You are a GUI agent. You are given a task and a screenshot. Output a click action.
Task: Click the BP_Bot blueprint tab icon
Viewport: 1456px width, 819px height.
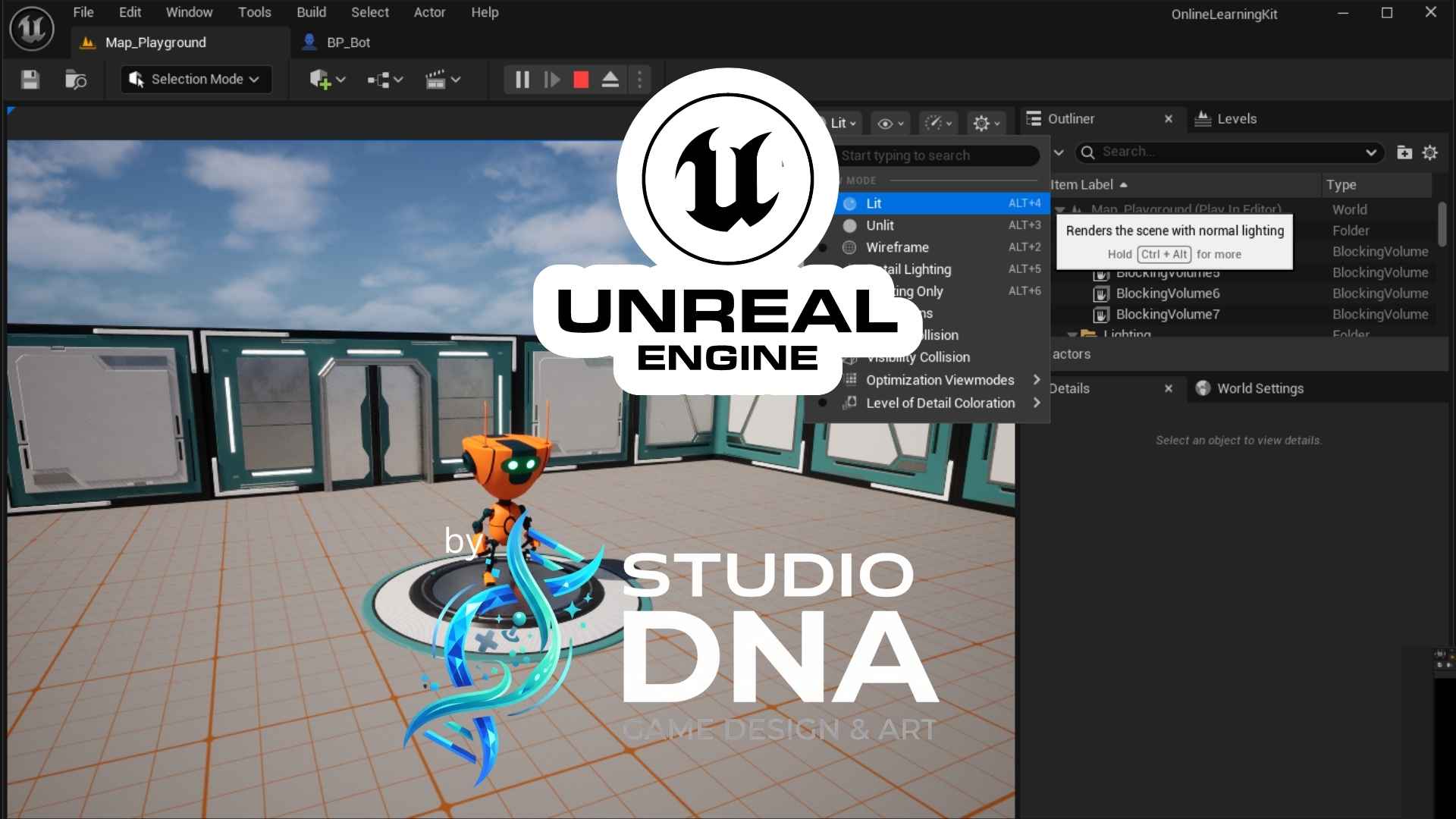click(309, 42)
